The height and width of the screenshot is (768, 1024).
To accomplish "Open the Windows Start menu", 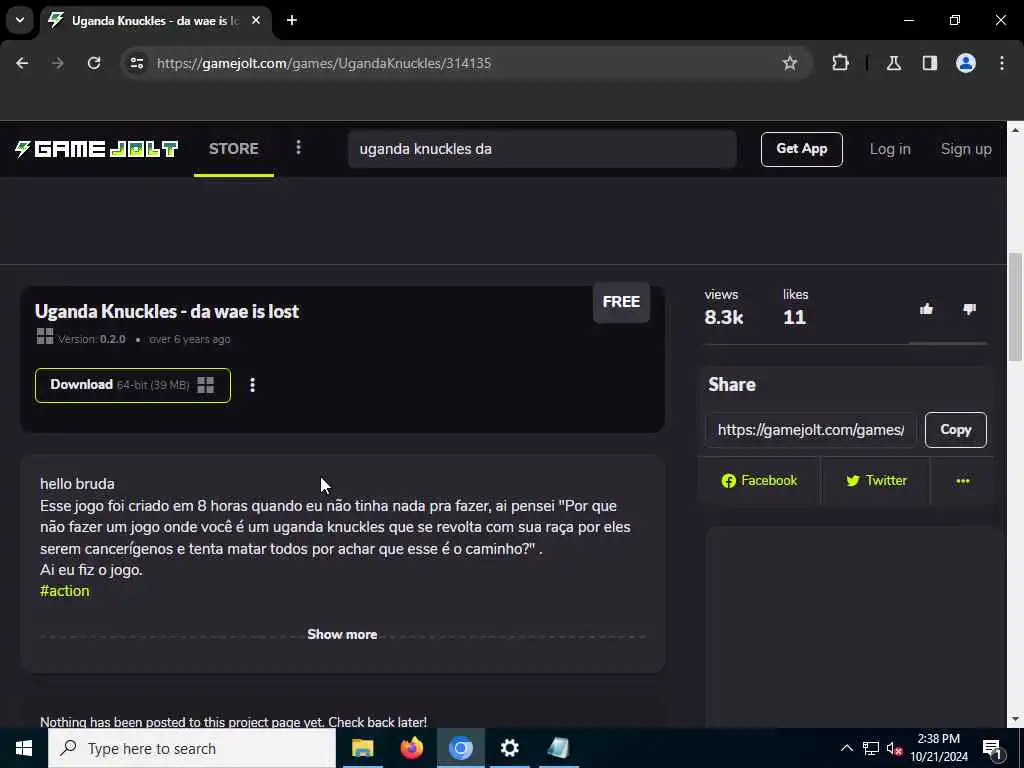I will click(24, 748).
